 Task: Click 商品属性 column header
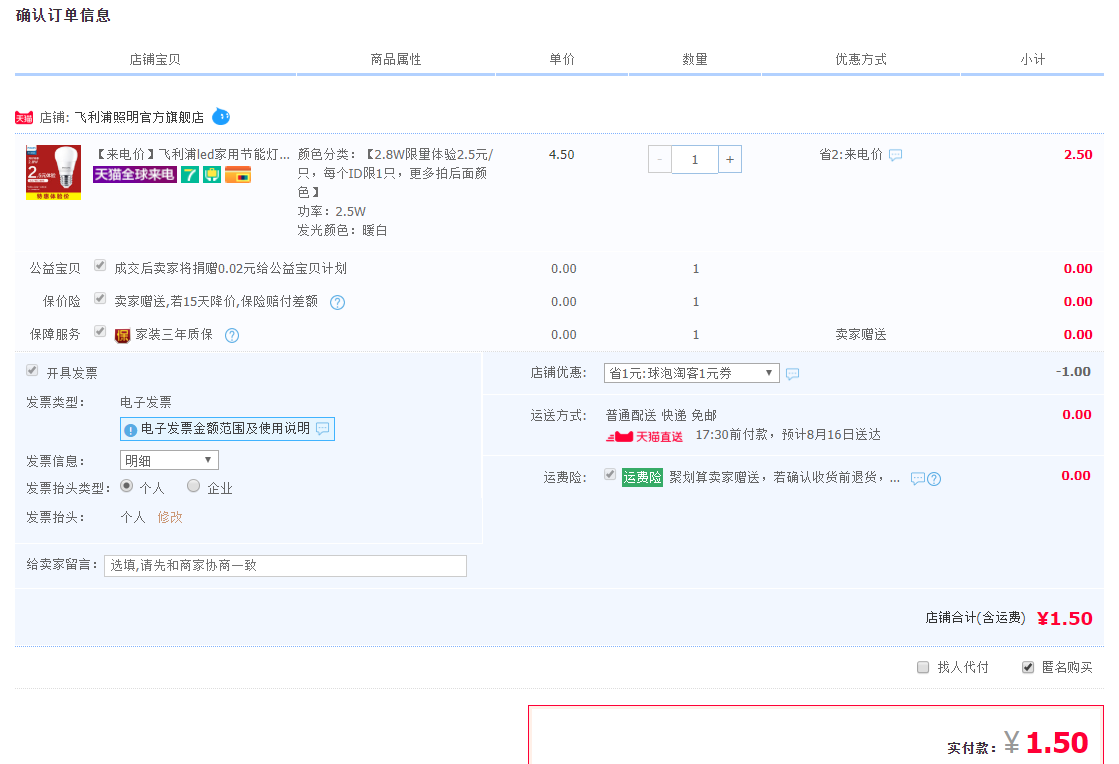pyautogui.click(x=396, y=59)
